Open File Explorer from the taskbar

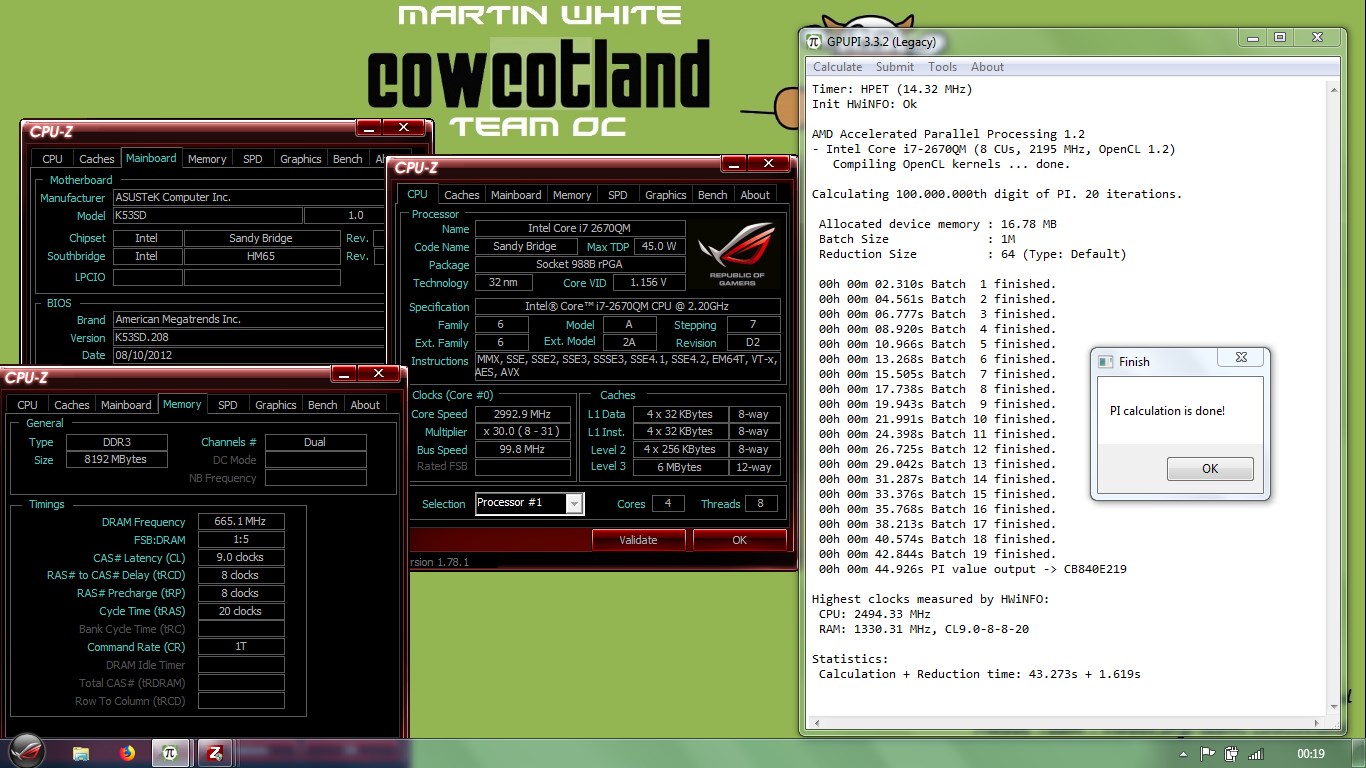point(81,753)
